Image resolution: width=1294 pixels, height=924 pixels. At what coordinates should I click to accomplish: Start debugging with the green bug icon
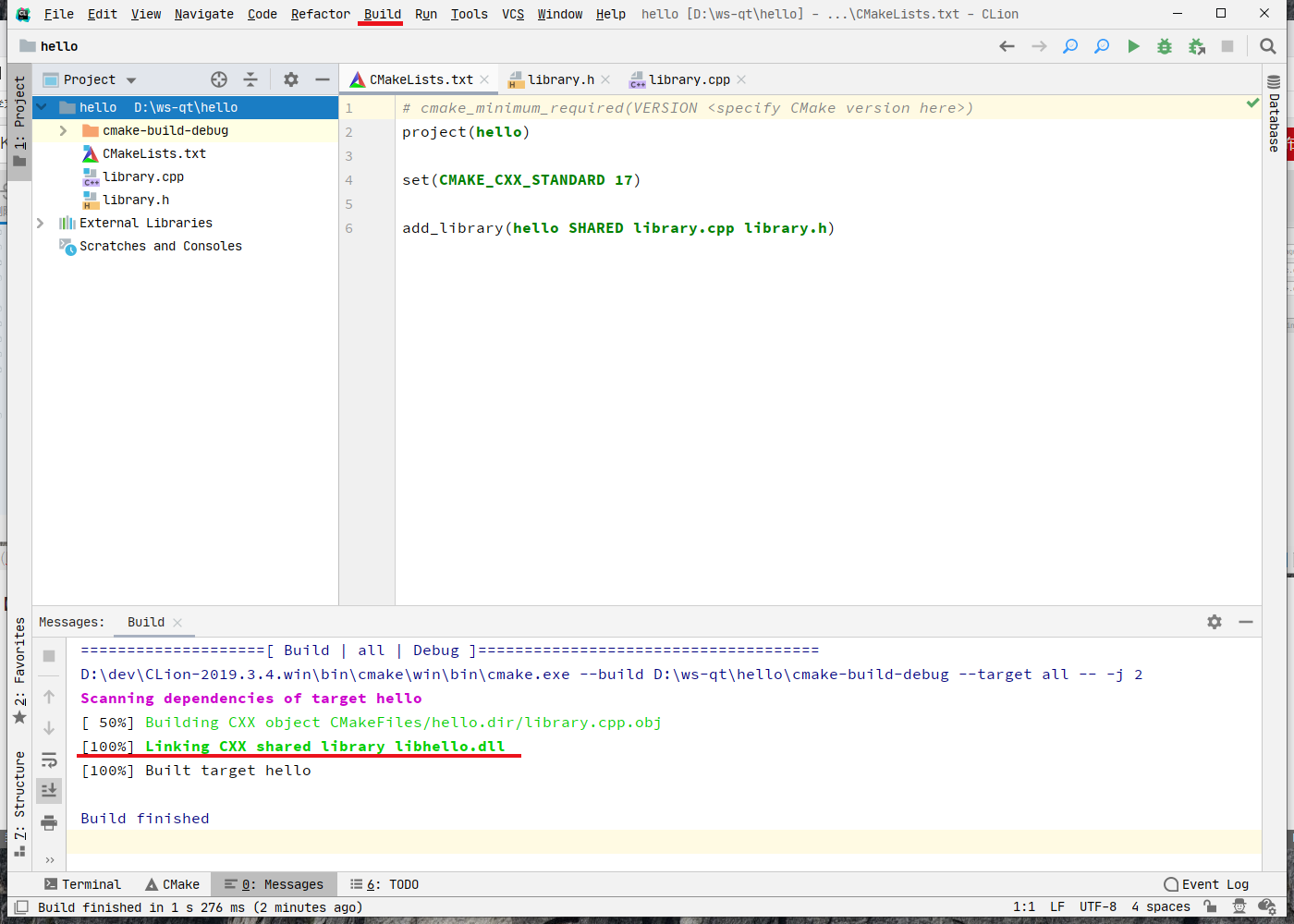pos(1165,46)
